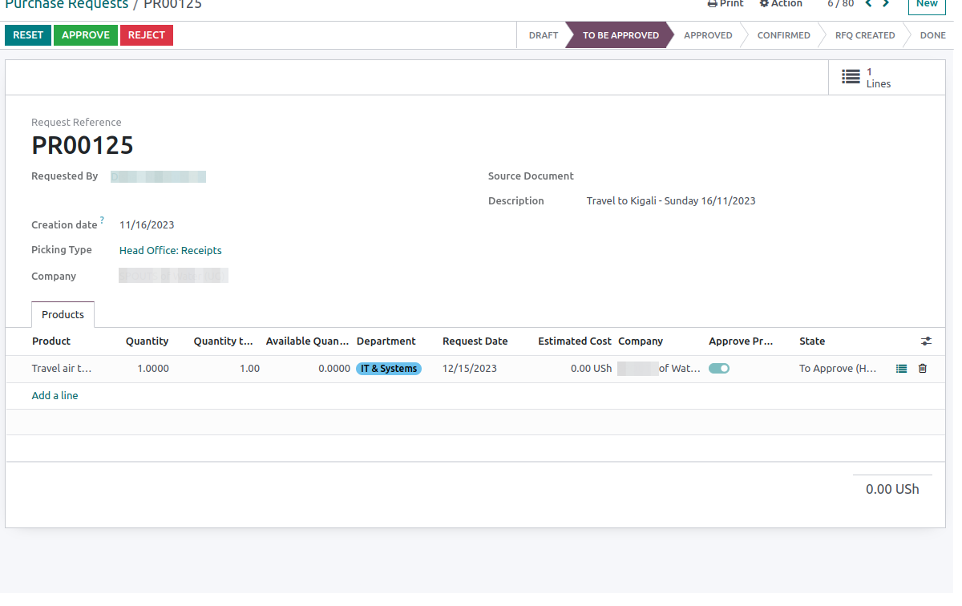The image size is (962, 606).
Task: Select the IT & Systems department tag
Action: (x=389, y=369)
